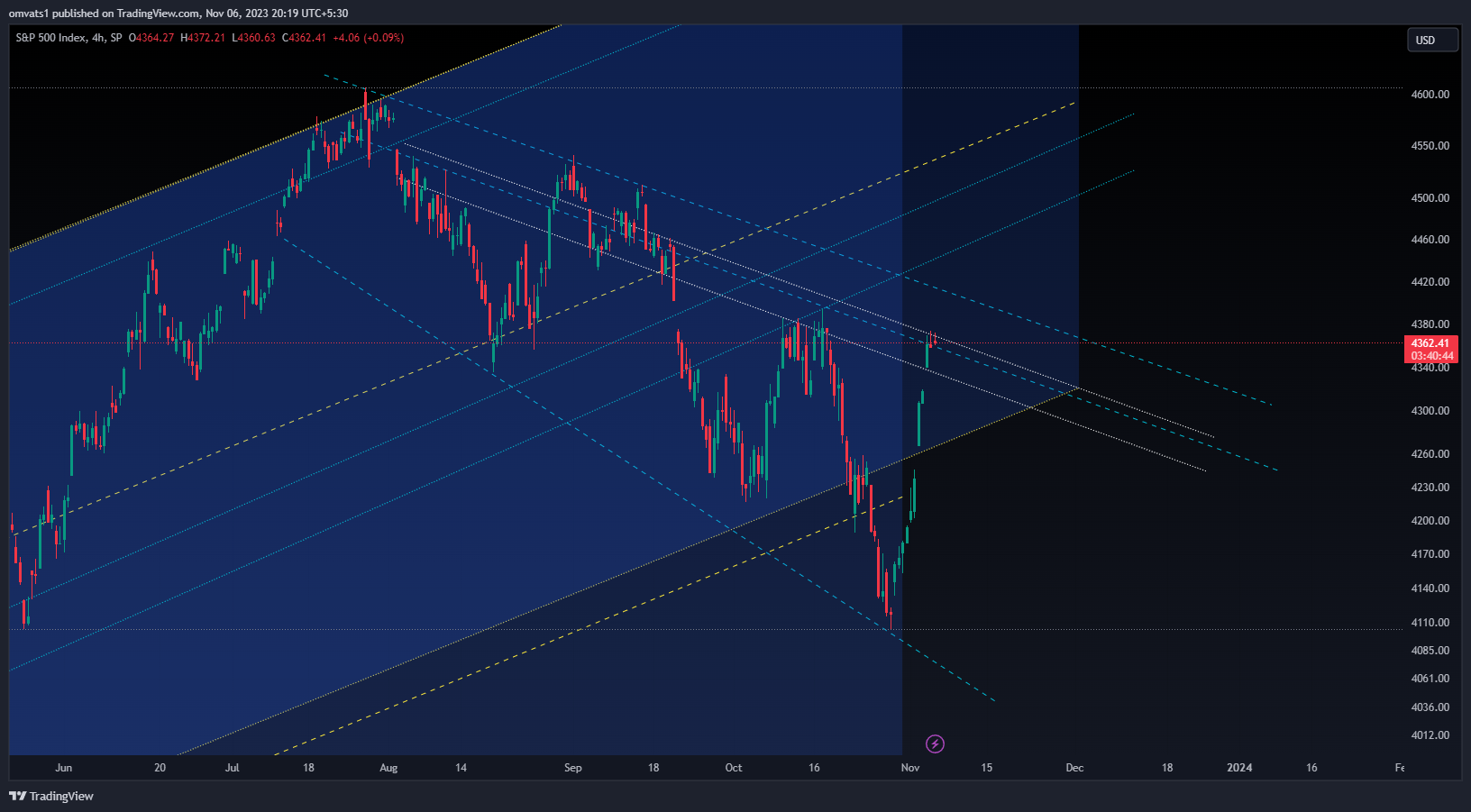Image resolution: width=1471 pixels, height=812 pixels.
Task: Click the 4061.00 price axis label
Action: 1430,679
